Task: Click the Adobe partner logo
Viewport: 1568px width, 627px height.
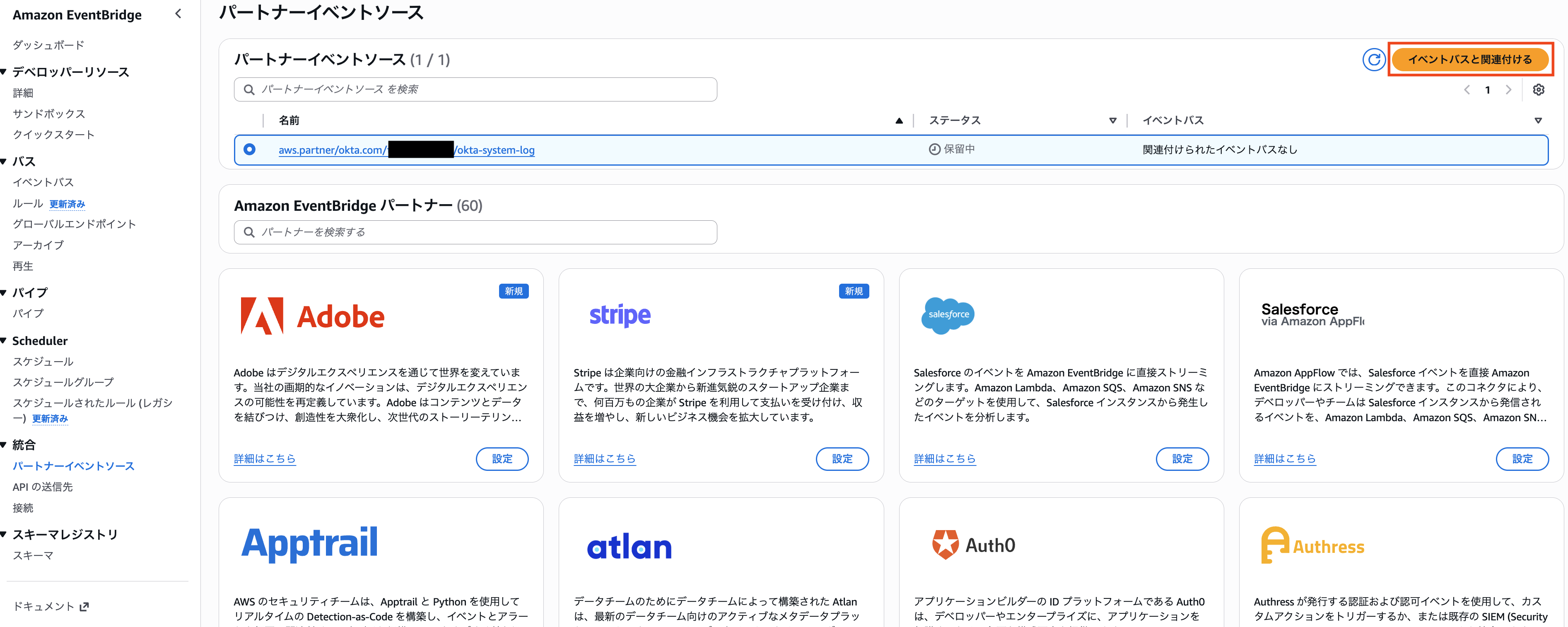Action: click(312, 316)
